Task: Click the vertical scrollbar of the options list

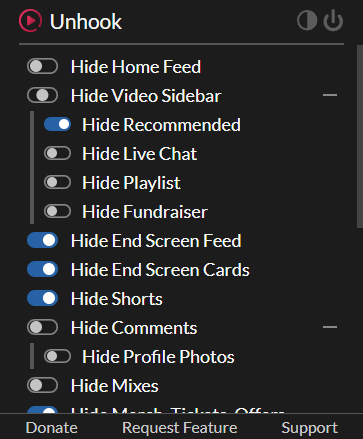Action: click(360, 137)
